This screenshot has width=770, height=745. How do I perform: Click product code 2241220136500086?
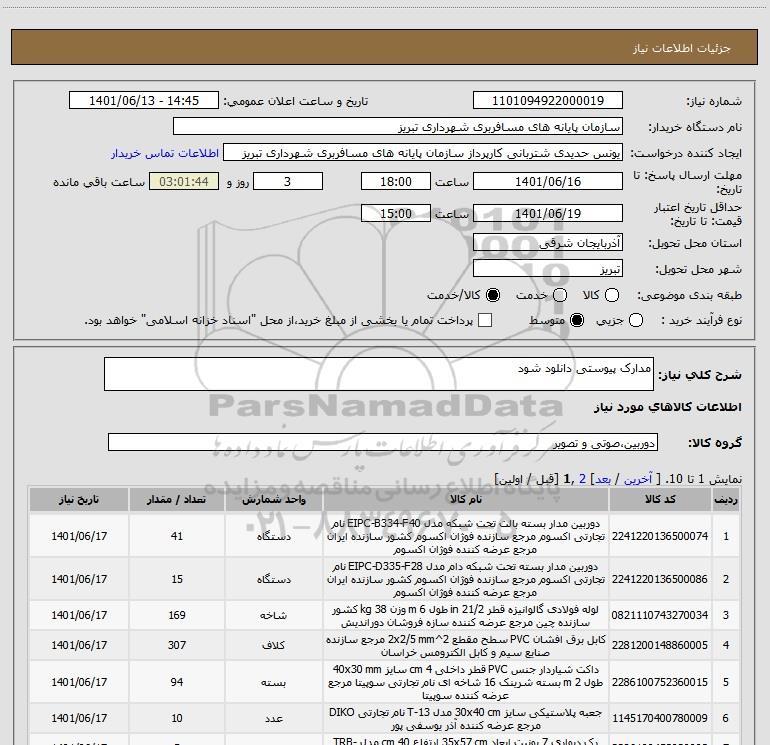660,579
